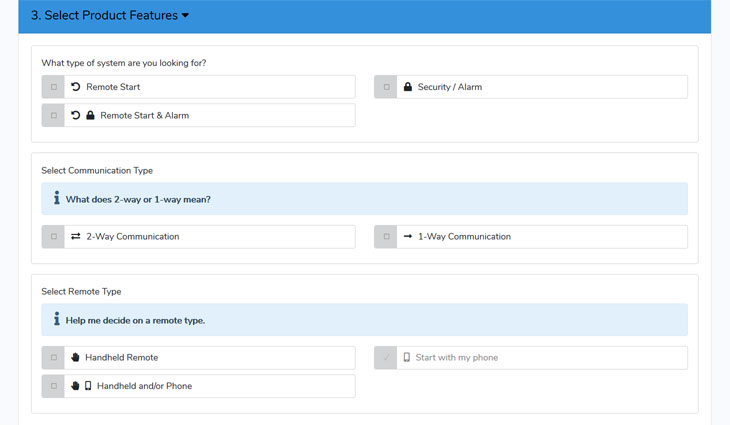Expand 'Help me decide on a remote type.' banner
Viewport: 730px width, 425px height.
[x=365, y=320]
